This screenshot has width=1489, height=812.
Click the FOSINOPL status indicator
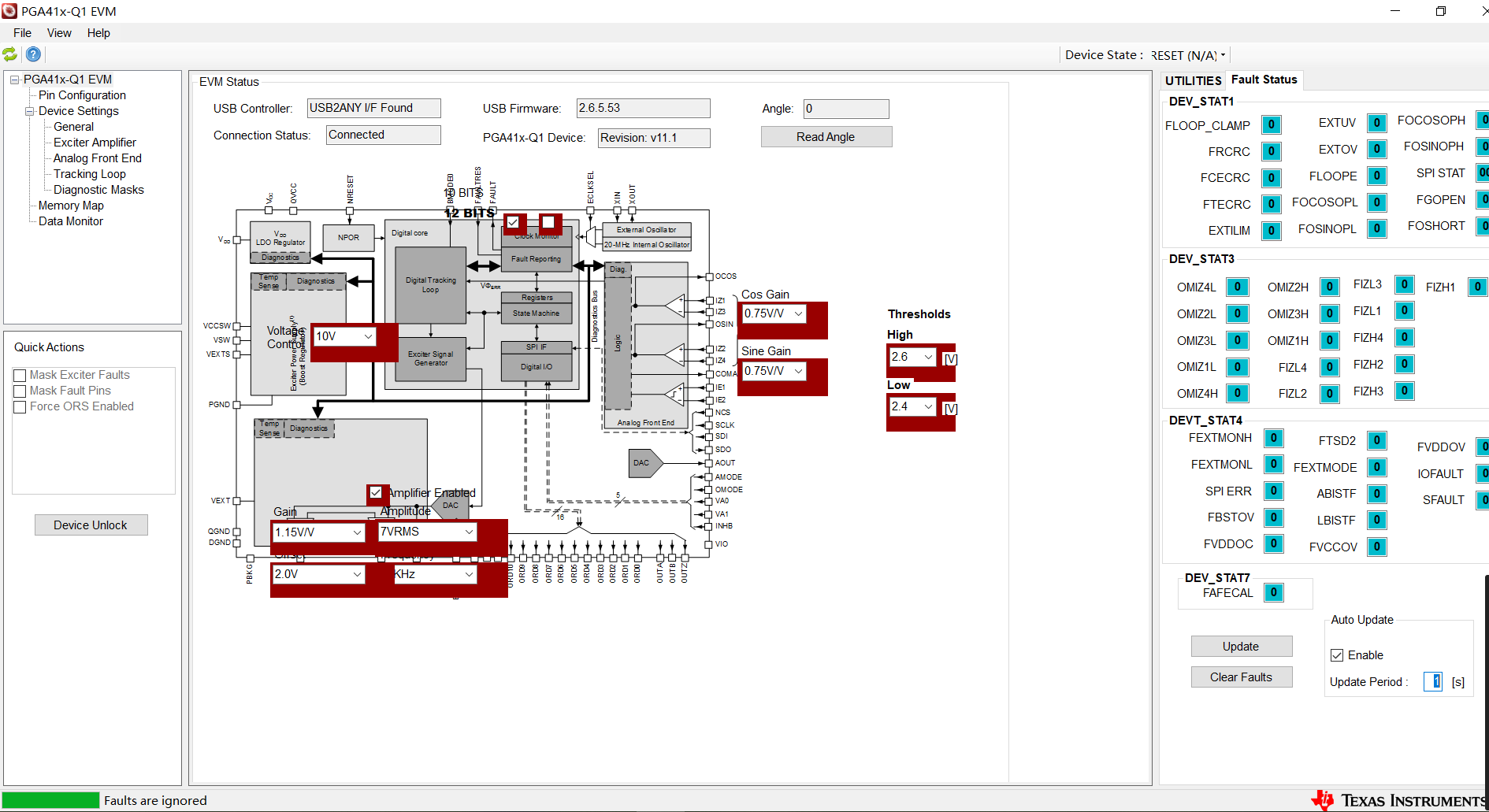point(1376,228)
